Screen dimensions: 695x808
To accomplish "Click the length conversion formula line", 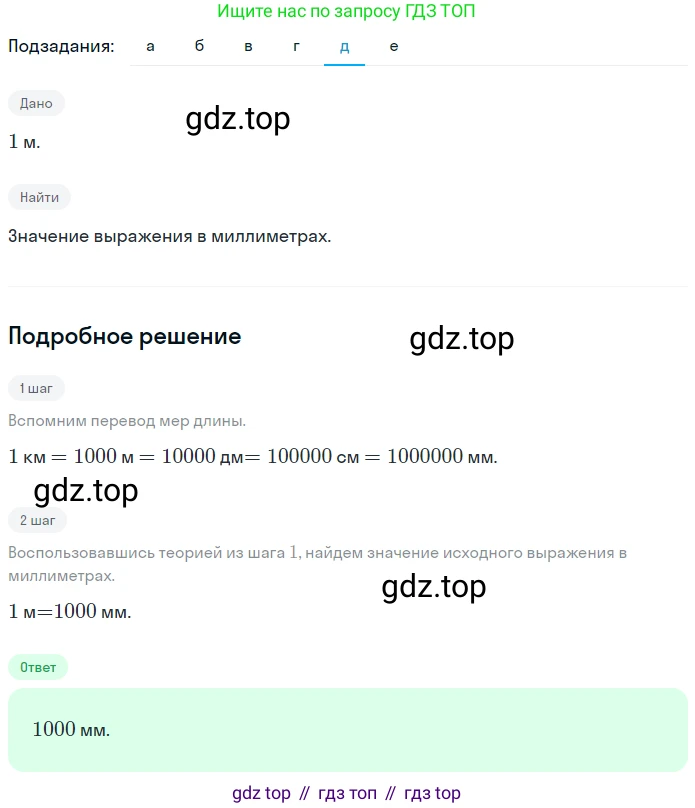I will point(253,457).
